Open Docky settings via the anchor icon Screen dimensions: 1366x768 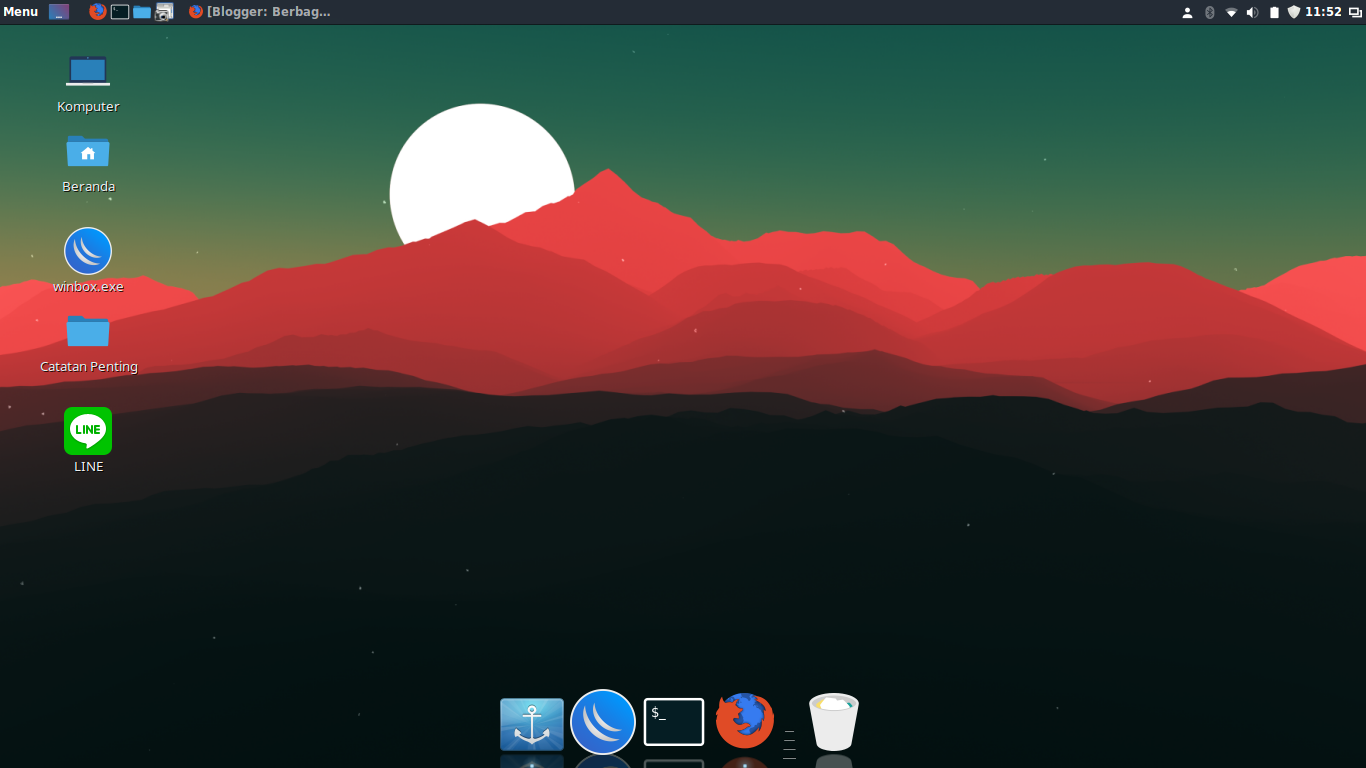[531, 721]
